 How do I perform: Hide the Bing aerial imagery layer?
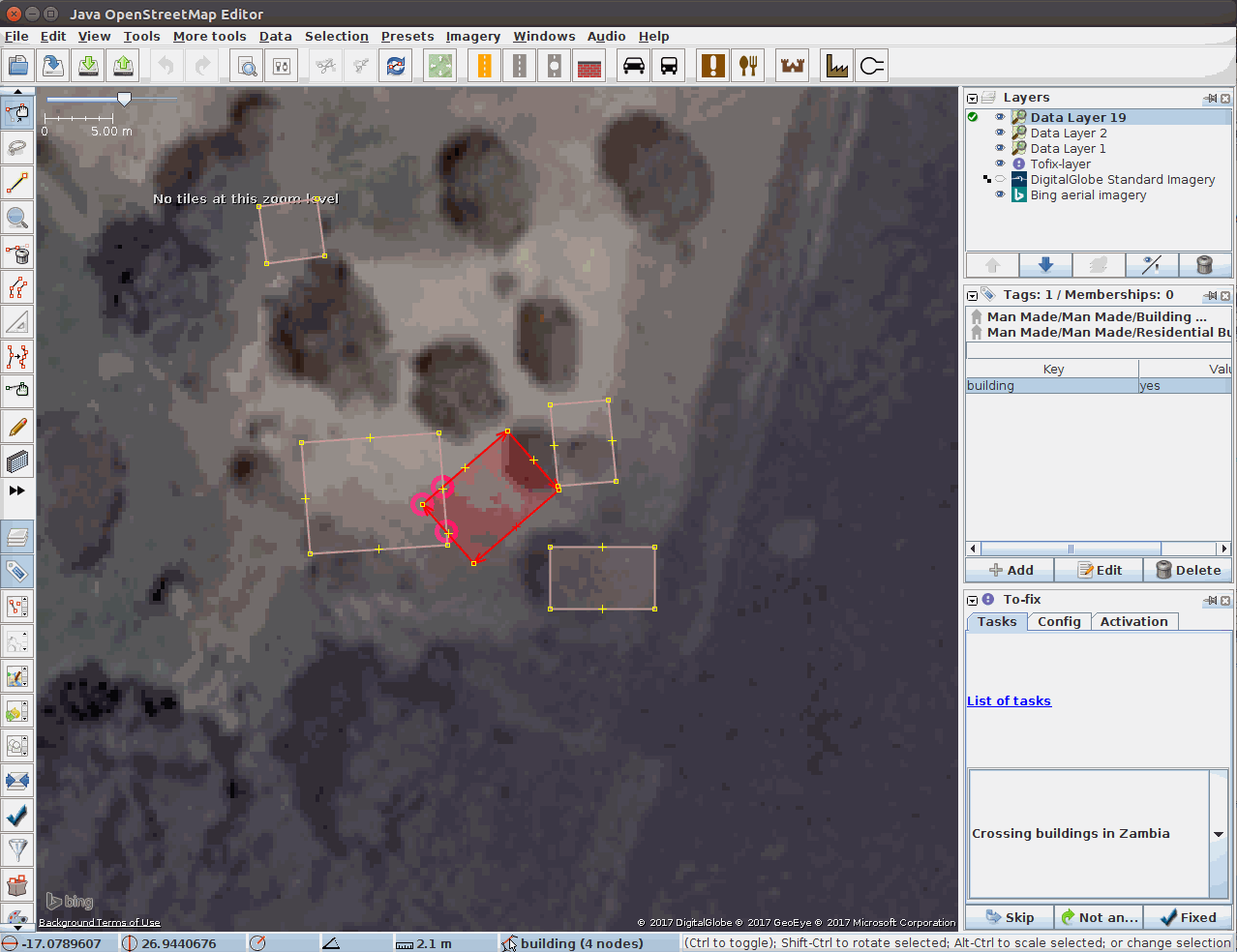pos(1000,194)
